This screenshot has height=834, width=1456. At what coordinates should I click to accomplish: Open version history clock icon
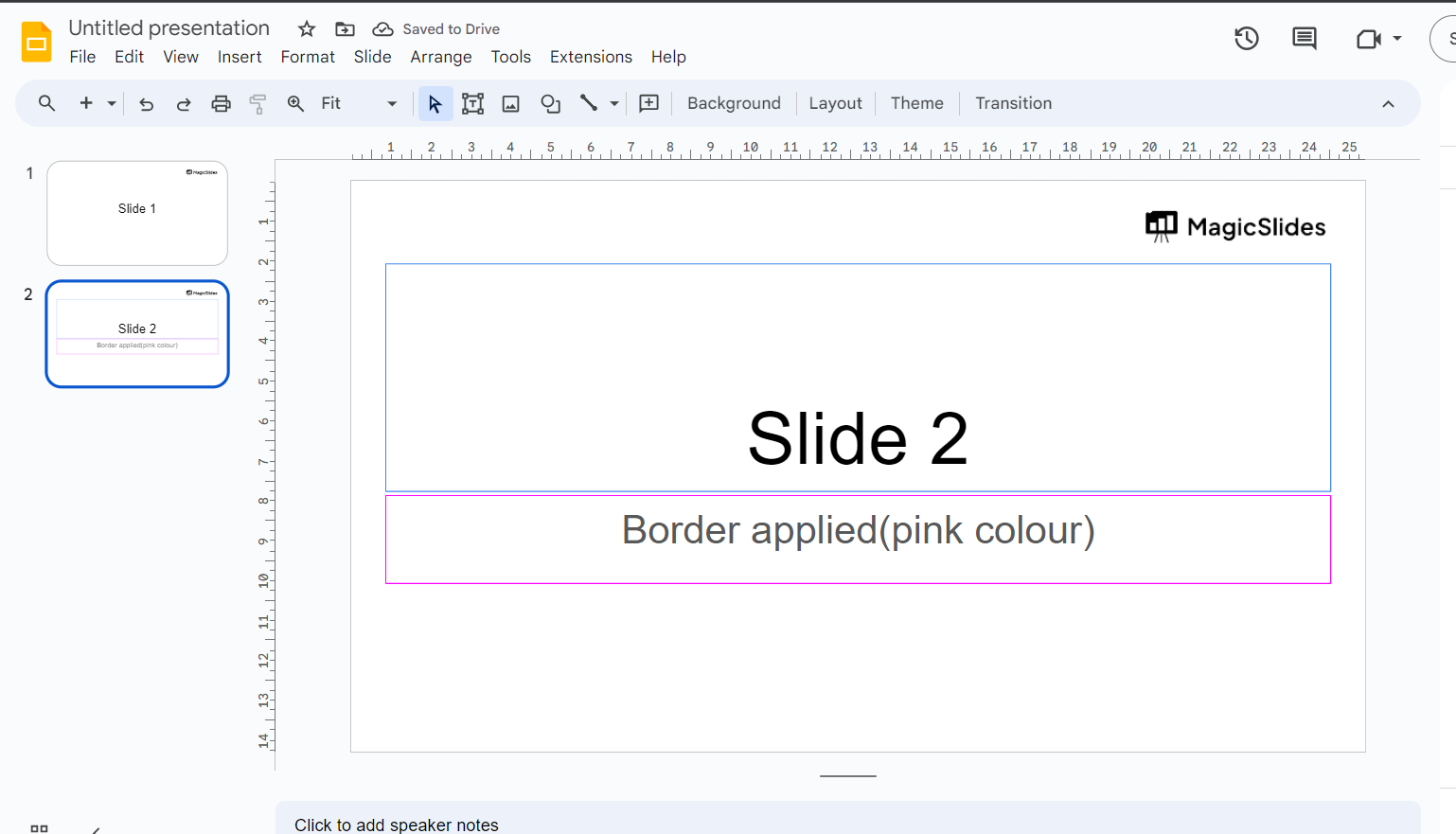click(x=1246, y=39)
